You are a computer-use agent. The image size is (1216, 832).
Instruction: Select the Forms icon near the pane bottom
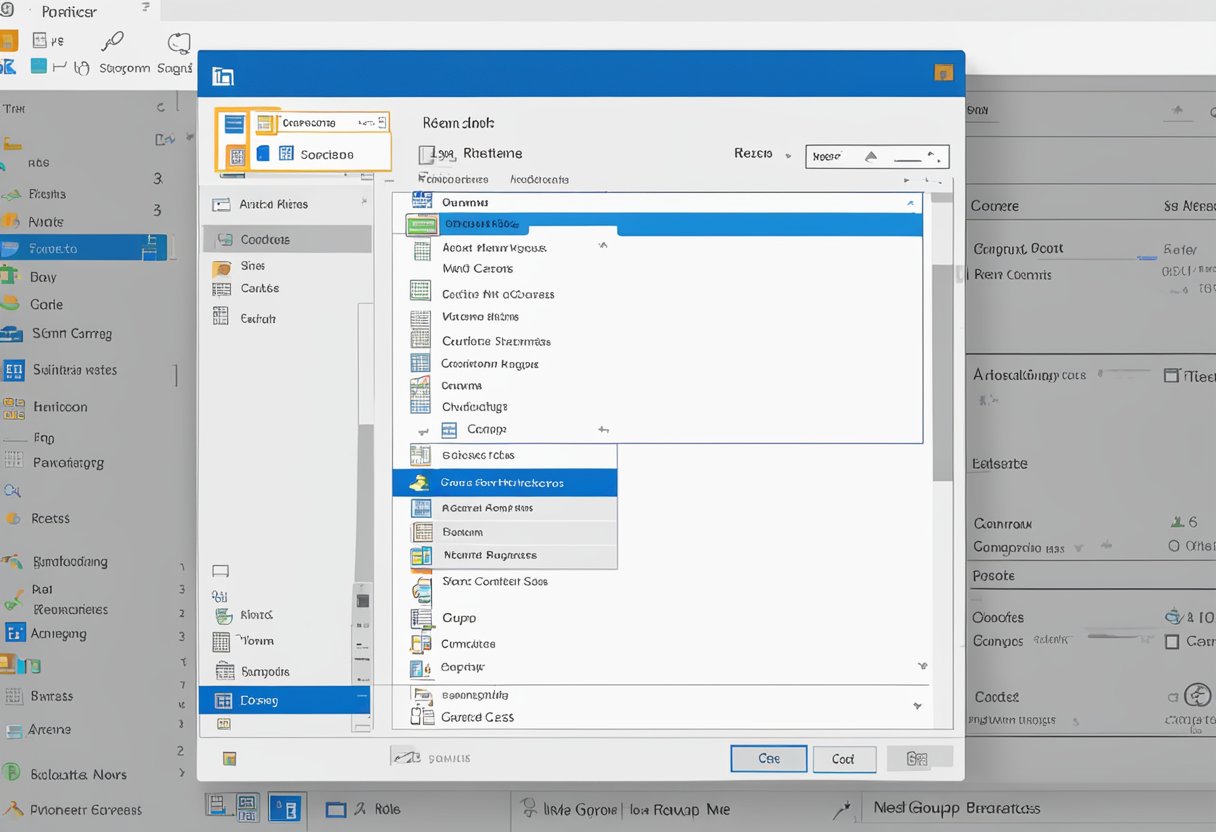(x=223, y=641)
